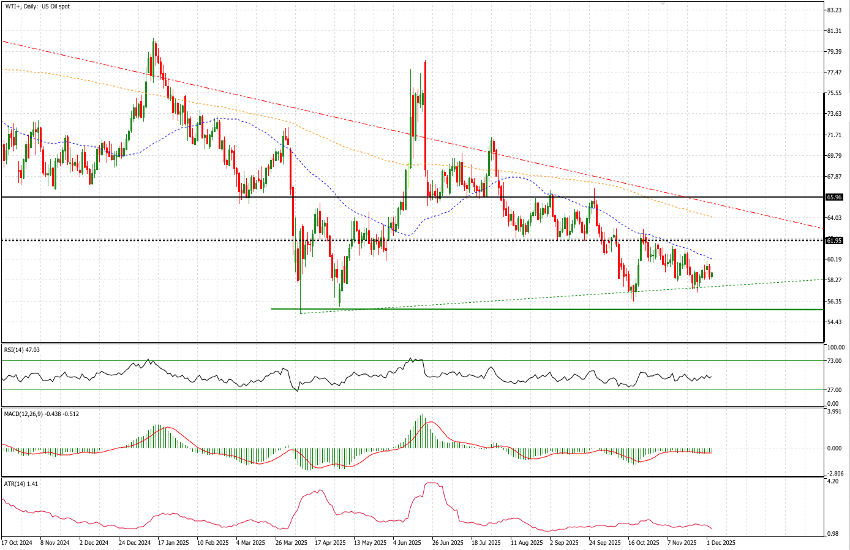Click the most recent candle on chart
Viewport: 850px width, 550px height.
[711, 273]
